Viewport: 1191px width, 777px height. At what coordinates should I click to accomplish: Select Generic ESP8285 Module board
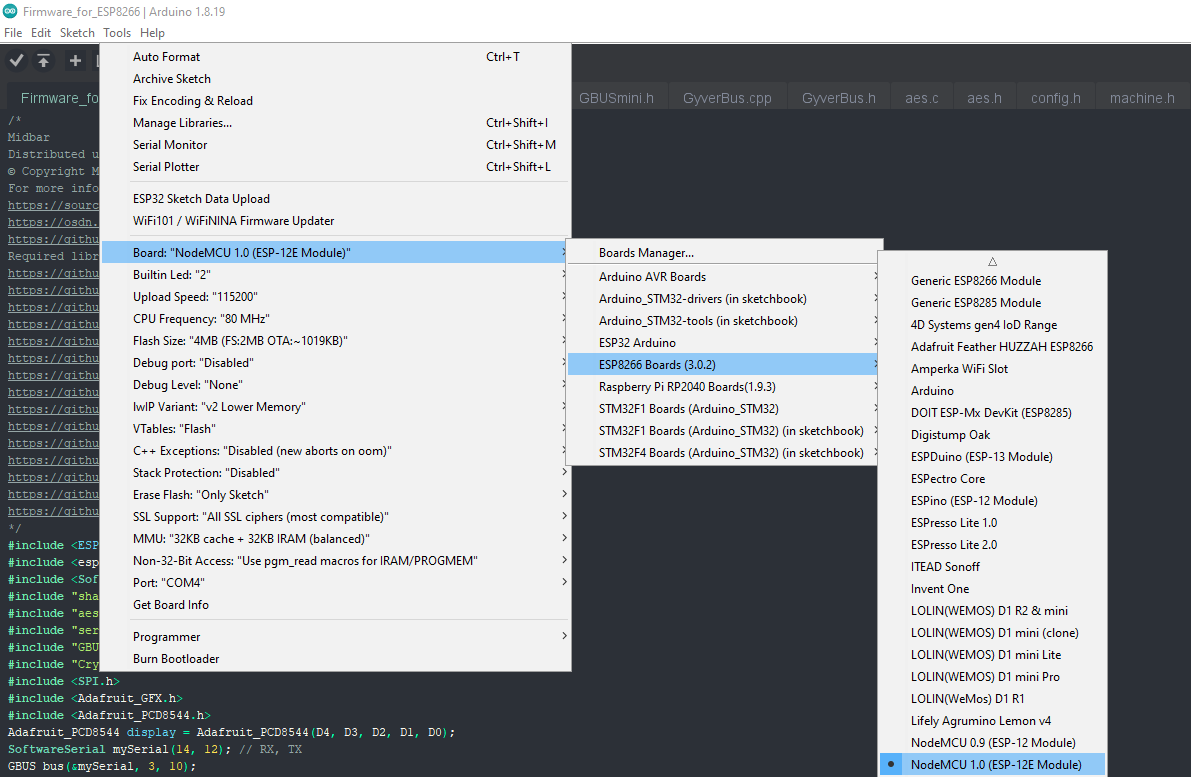[992, 302]
